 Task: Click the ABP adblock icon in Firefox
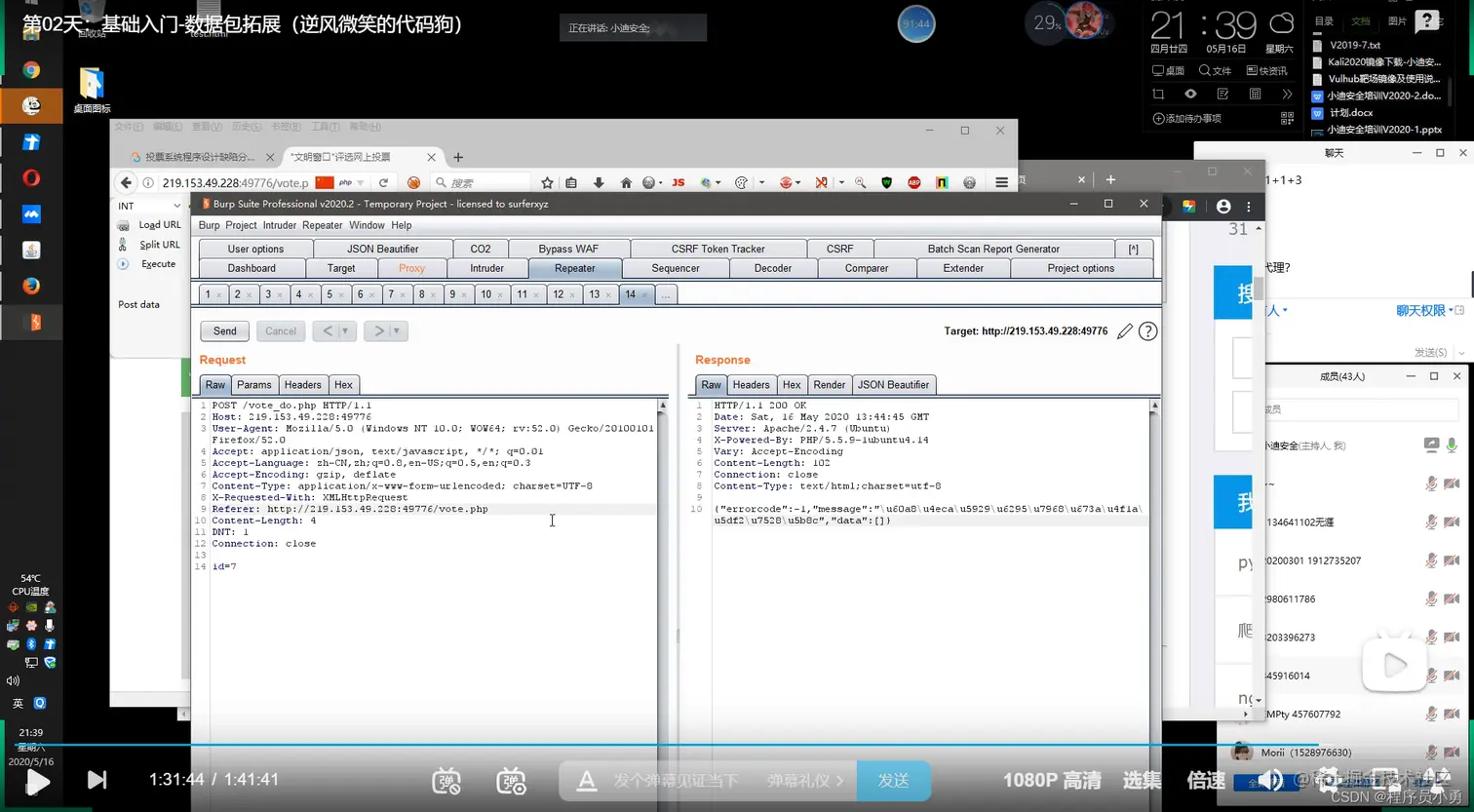(x=914, y=182)
